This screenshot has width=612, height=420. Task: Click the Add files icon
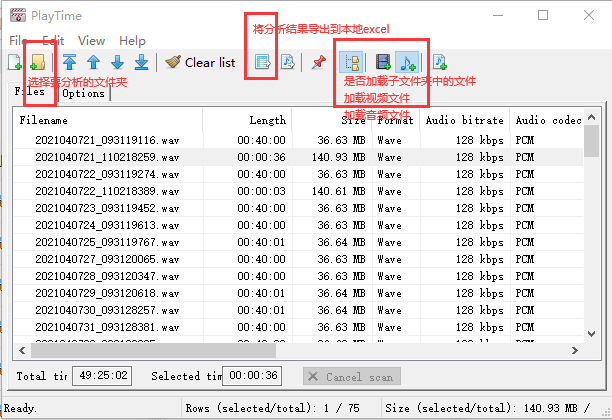tap(15, 62)
